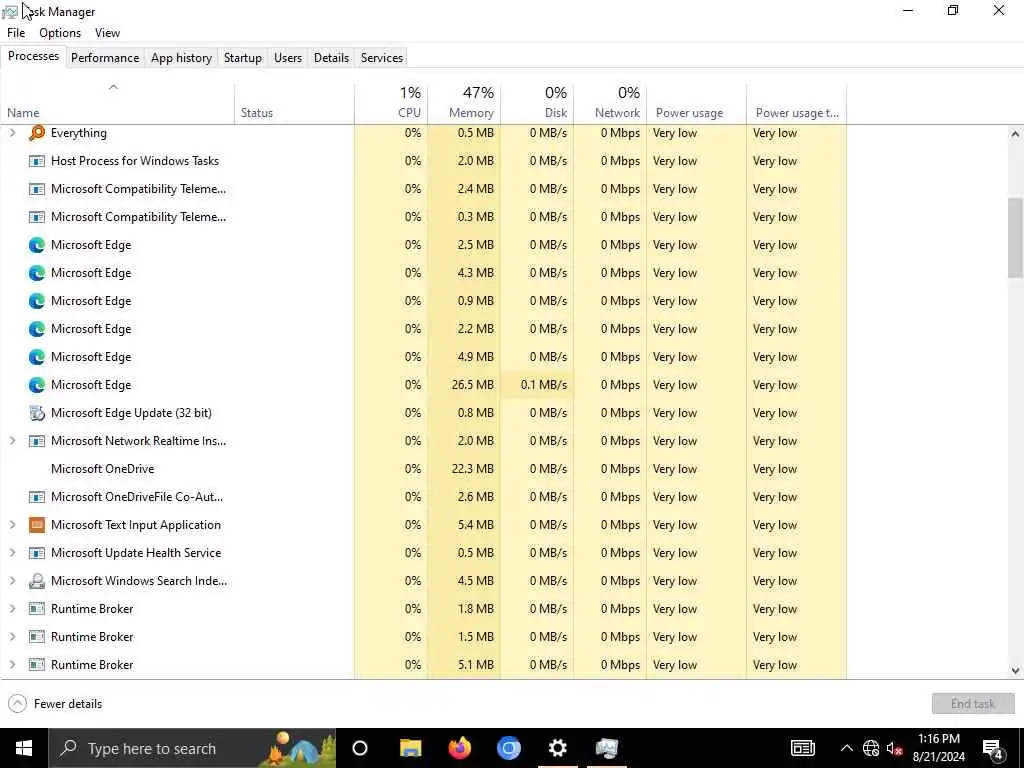Launch Firefox from the taskbar

click(460, 748)
